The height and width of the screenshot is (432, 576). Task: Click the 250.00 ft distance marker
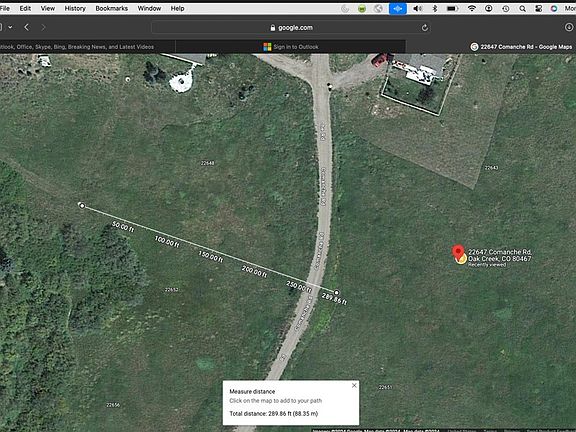[x=299, y=287]
